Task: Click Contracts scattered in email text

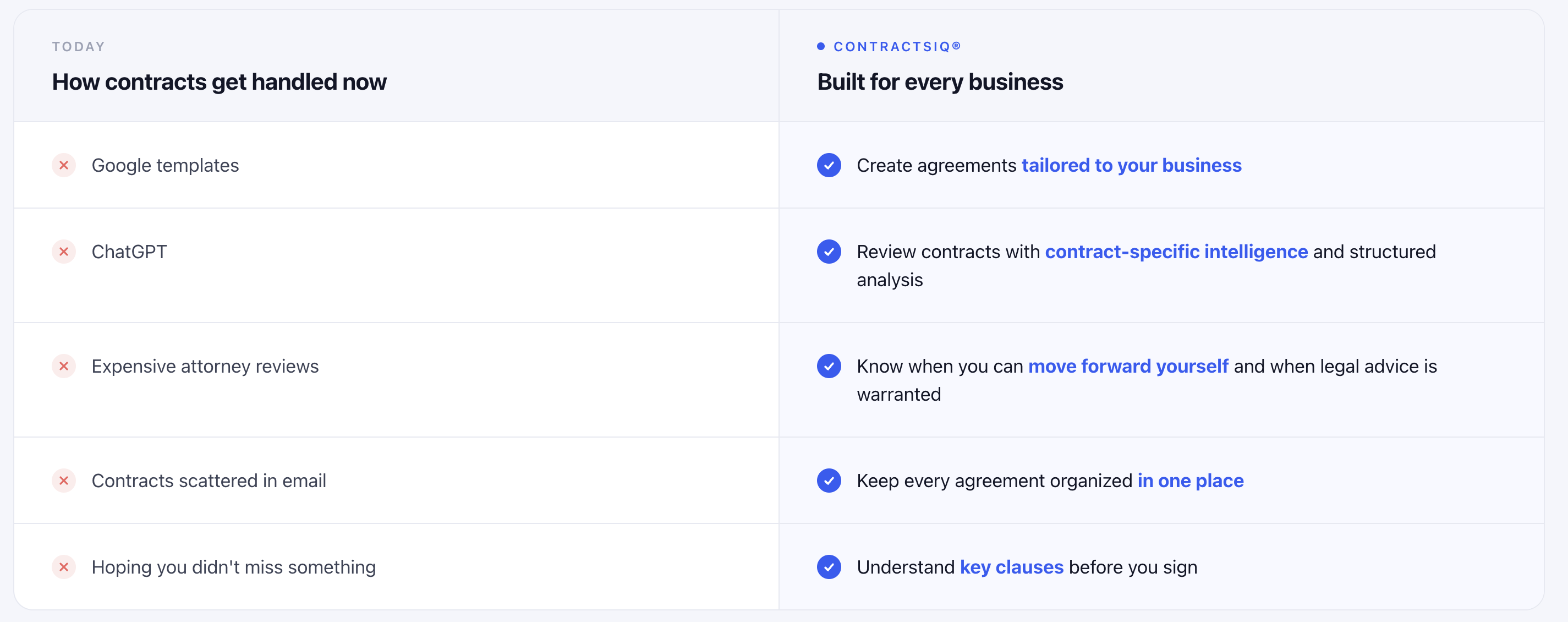Action: click(209, 481)
